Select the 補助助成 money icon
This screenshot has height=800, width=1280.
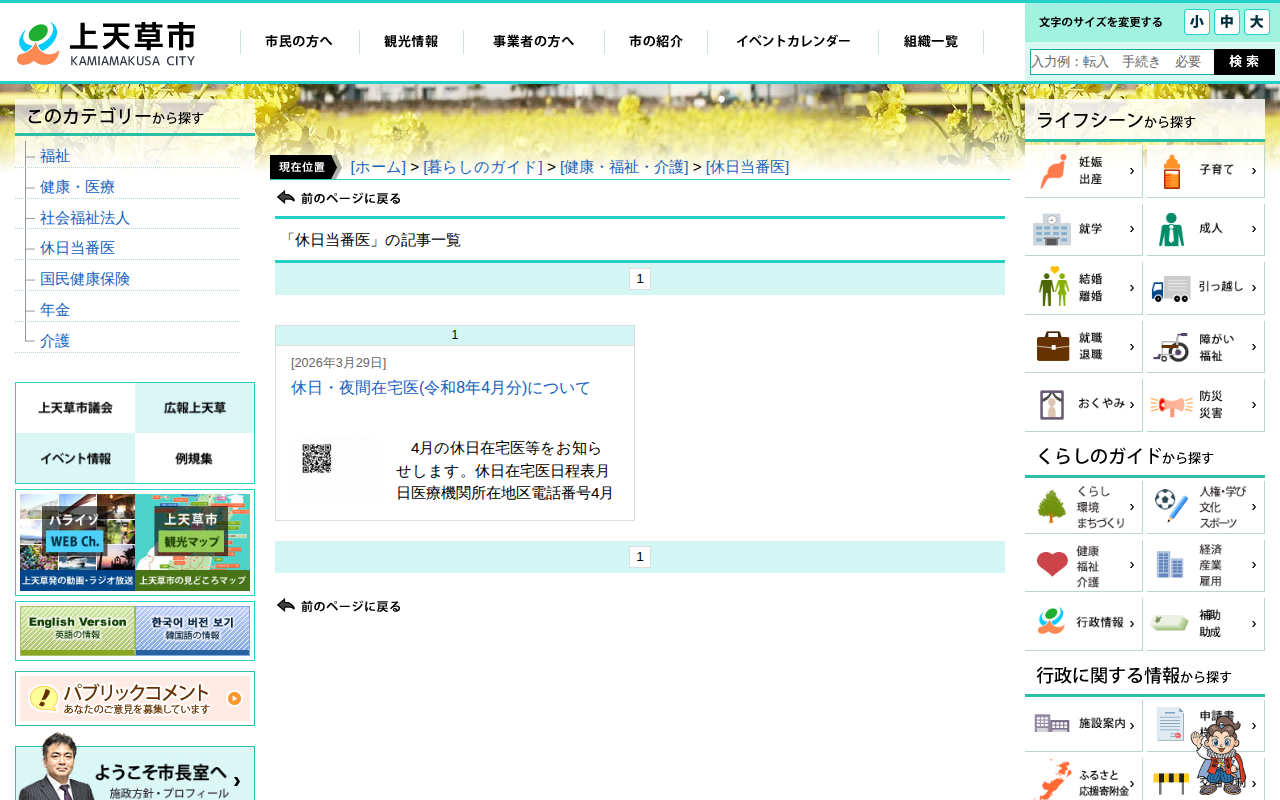point(1205,624)
